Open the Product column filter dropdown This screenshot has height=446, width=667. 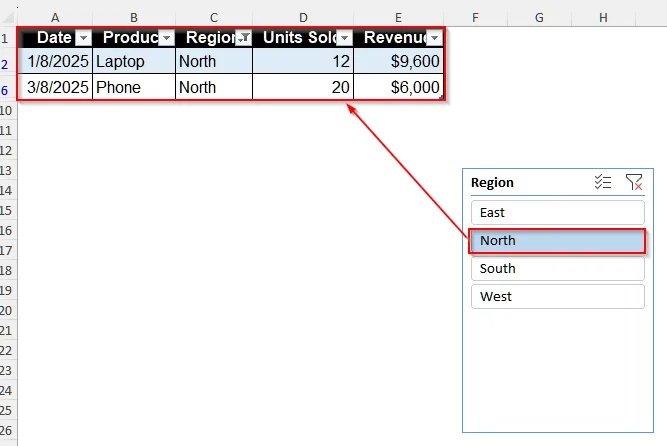tap(167, 38)
